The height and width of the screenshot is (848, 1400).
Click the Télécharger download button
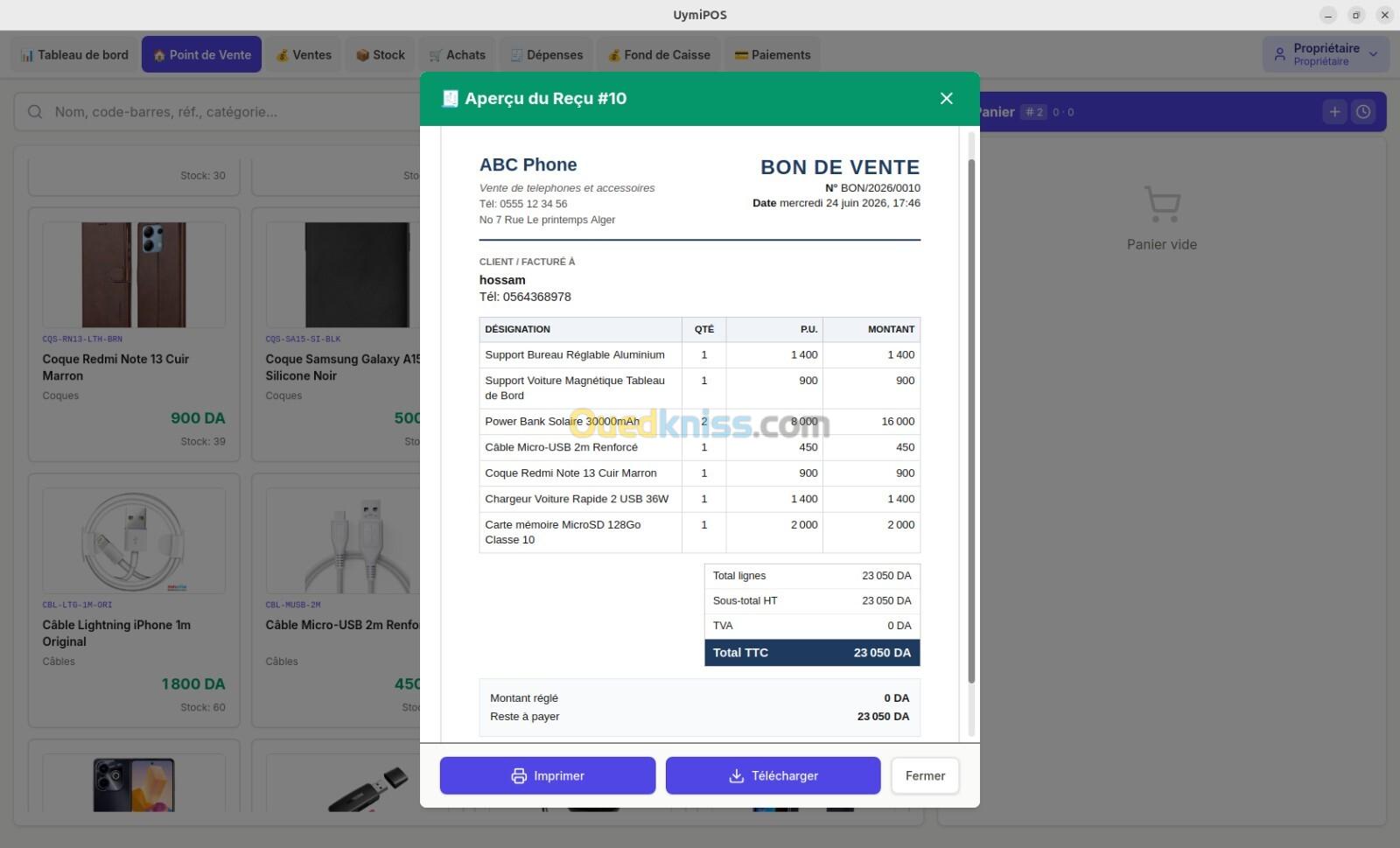pos(773,775)
